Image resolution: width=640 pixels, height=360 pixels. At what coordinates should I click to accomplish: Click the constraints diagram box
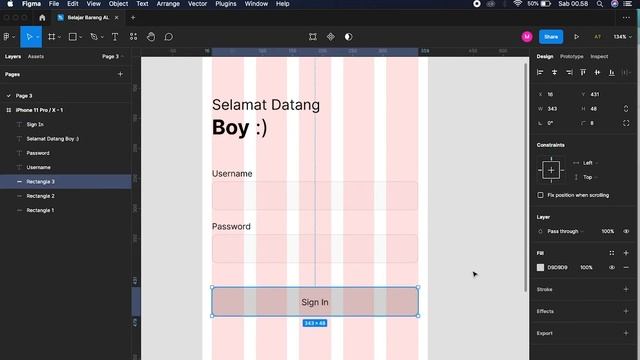click(551, 170)
